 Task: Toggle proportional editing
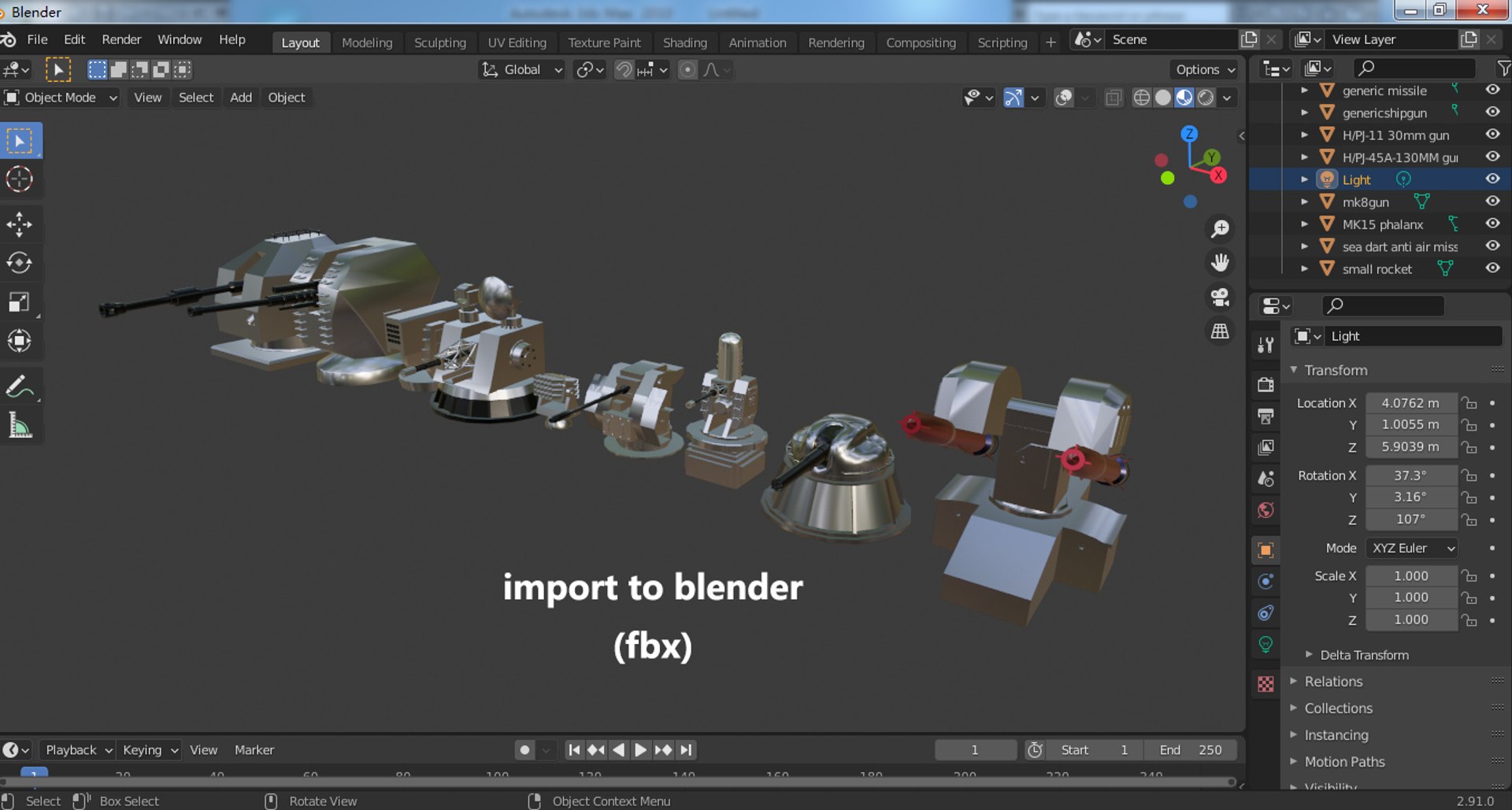point(687,69)
